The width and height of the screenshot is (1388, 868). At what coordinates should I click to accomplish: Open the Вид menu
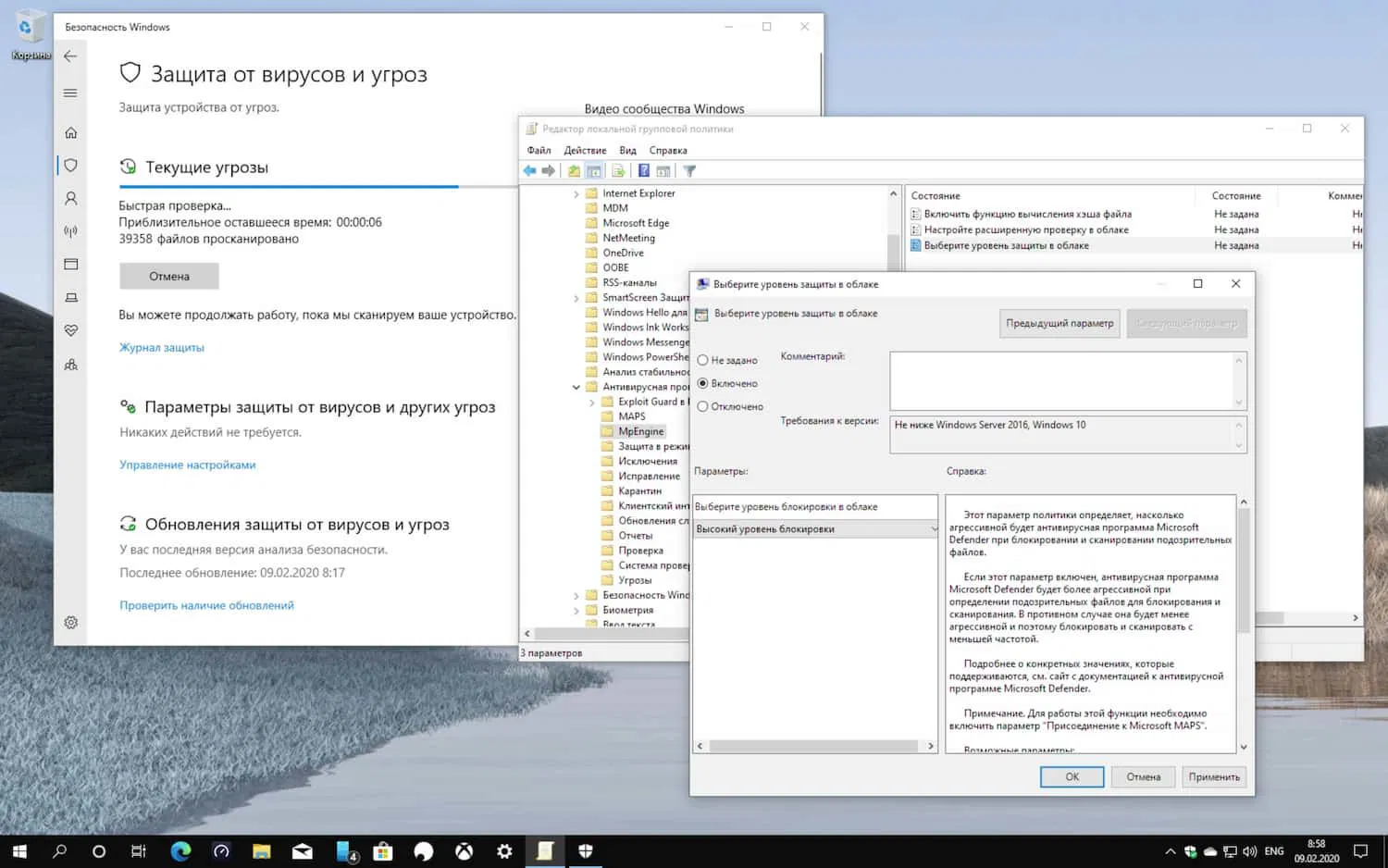tap(627, 150)
